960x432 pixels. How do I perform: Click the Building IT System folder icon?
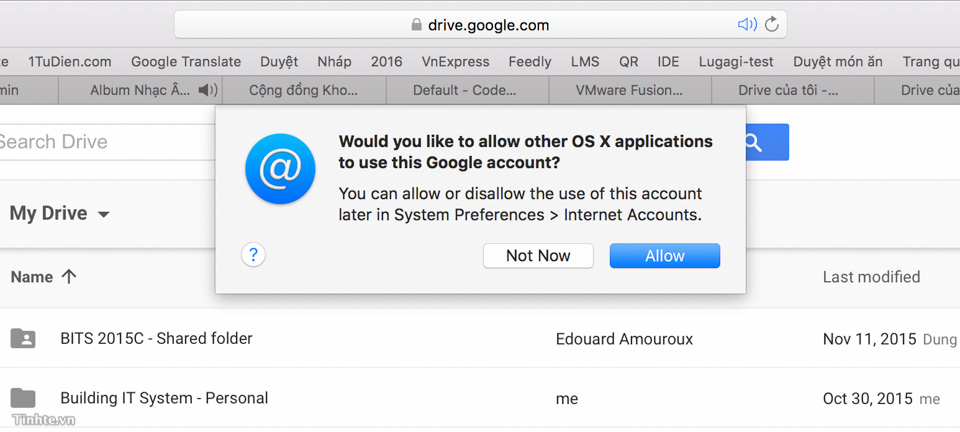[23, 398]
